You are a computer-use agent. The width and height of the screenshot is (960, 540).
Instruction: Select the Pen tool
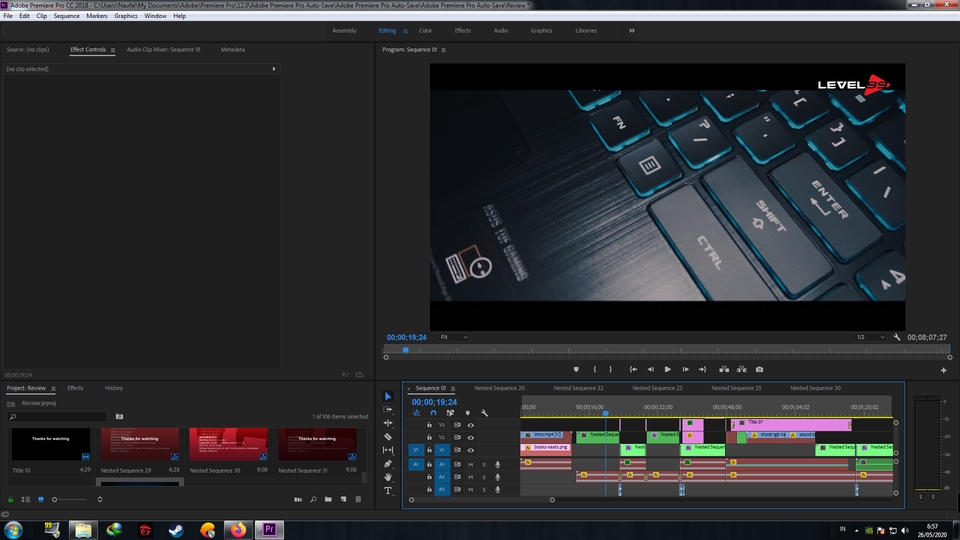tap(388, 463)
